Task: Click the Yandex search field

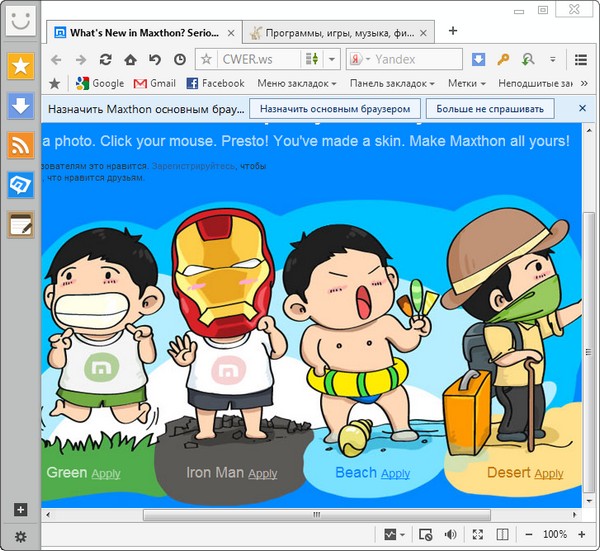Action: click(415, 60)
